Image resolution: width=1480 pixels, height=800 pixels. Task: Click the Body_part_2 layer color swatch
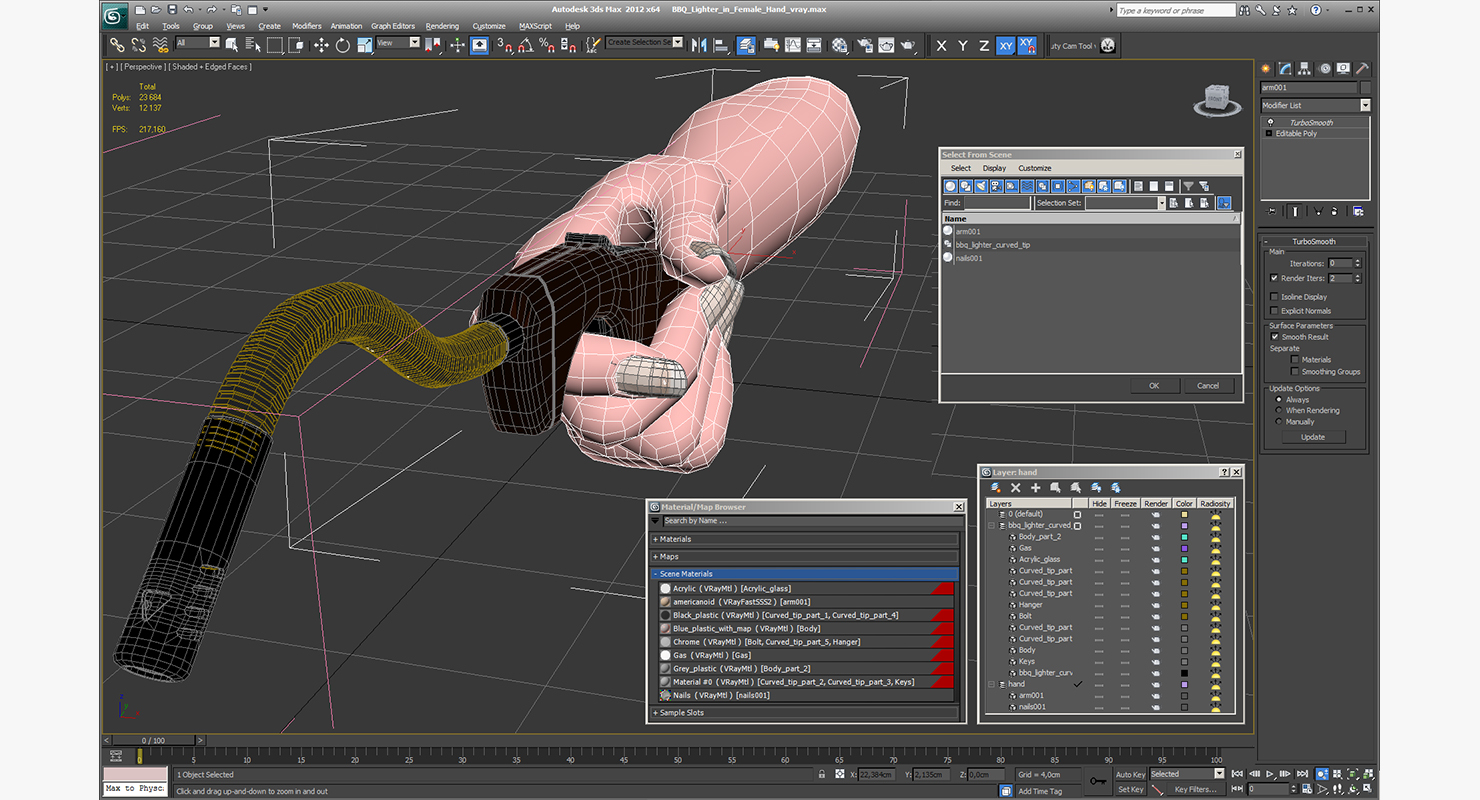tap(1185, 537)
